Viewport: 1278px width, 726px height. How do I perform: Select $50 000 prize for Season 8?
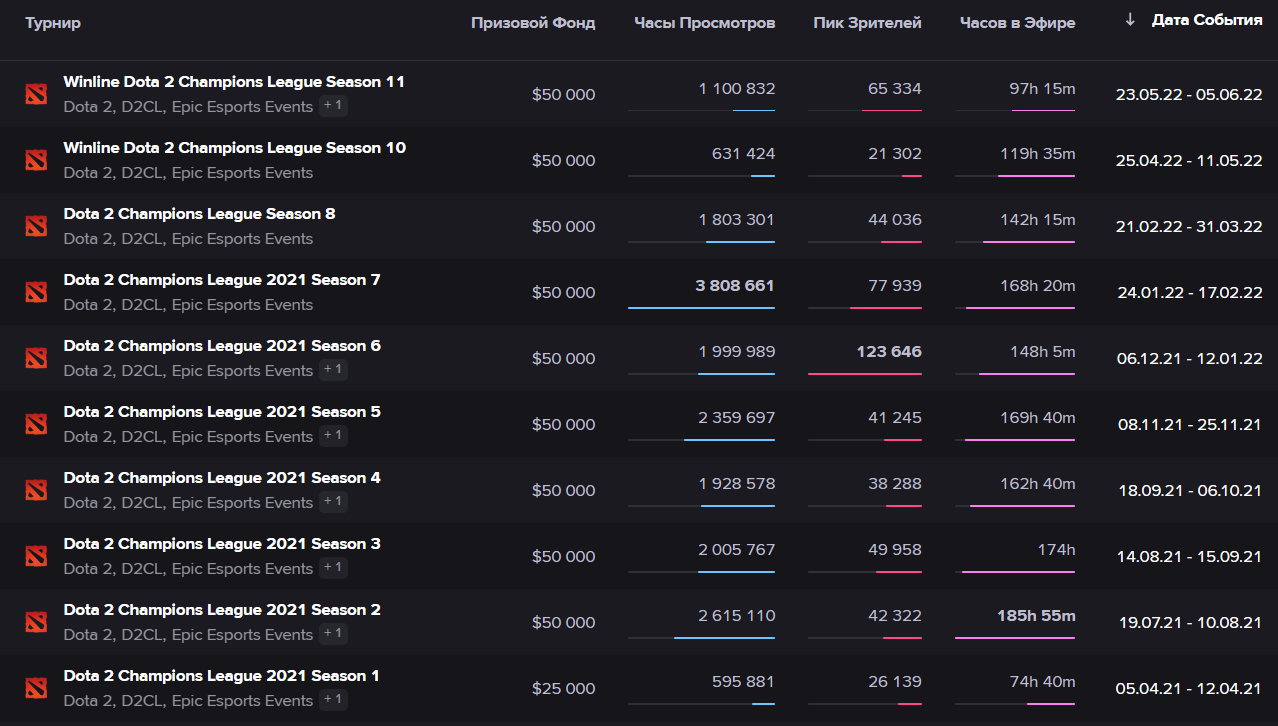[563, 226]
